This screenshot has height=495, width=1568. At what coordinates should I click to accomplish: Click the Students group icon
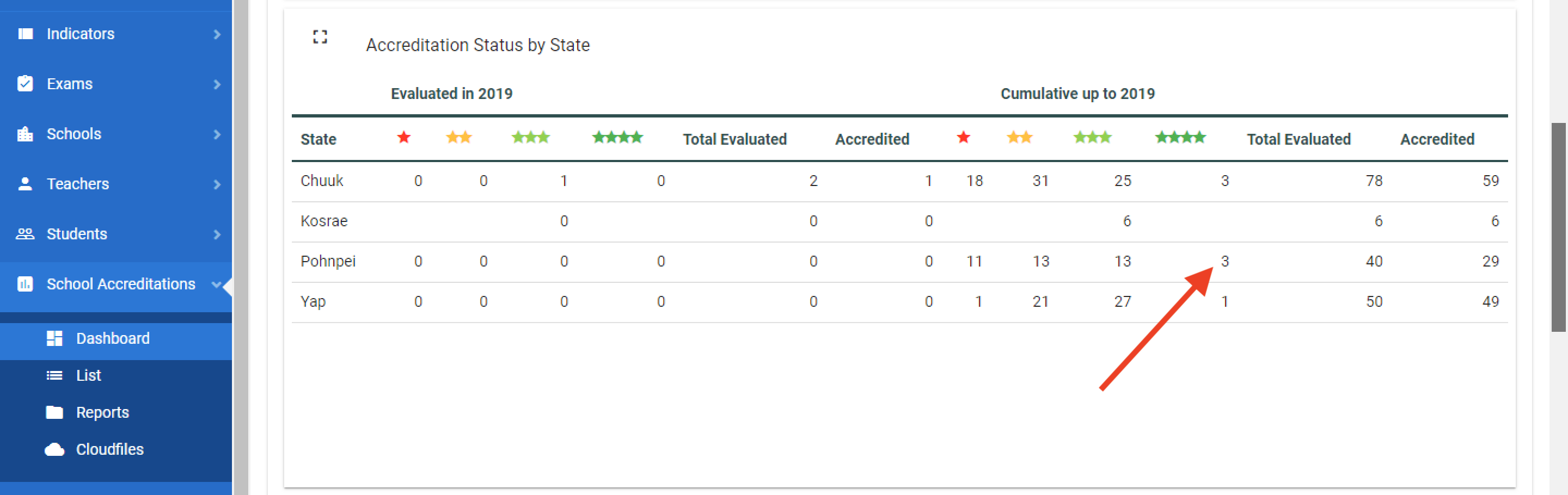[x=26, y=234]
